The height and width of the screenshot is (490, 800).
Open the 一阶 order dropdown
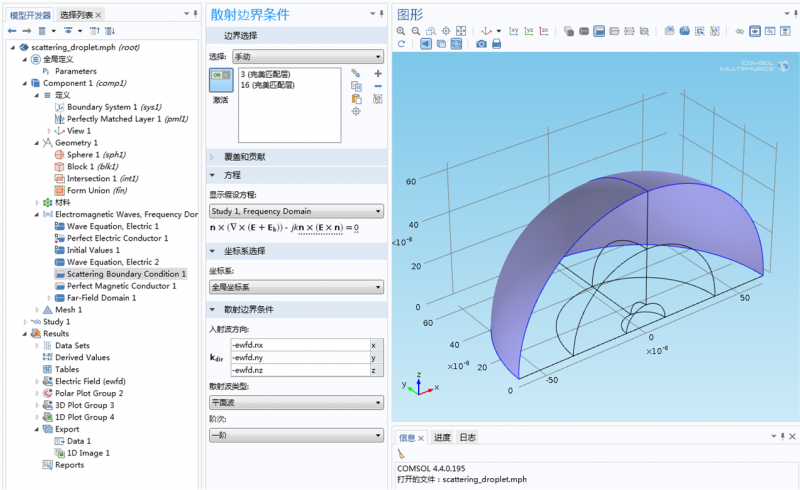point(296,435)
